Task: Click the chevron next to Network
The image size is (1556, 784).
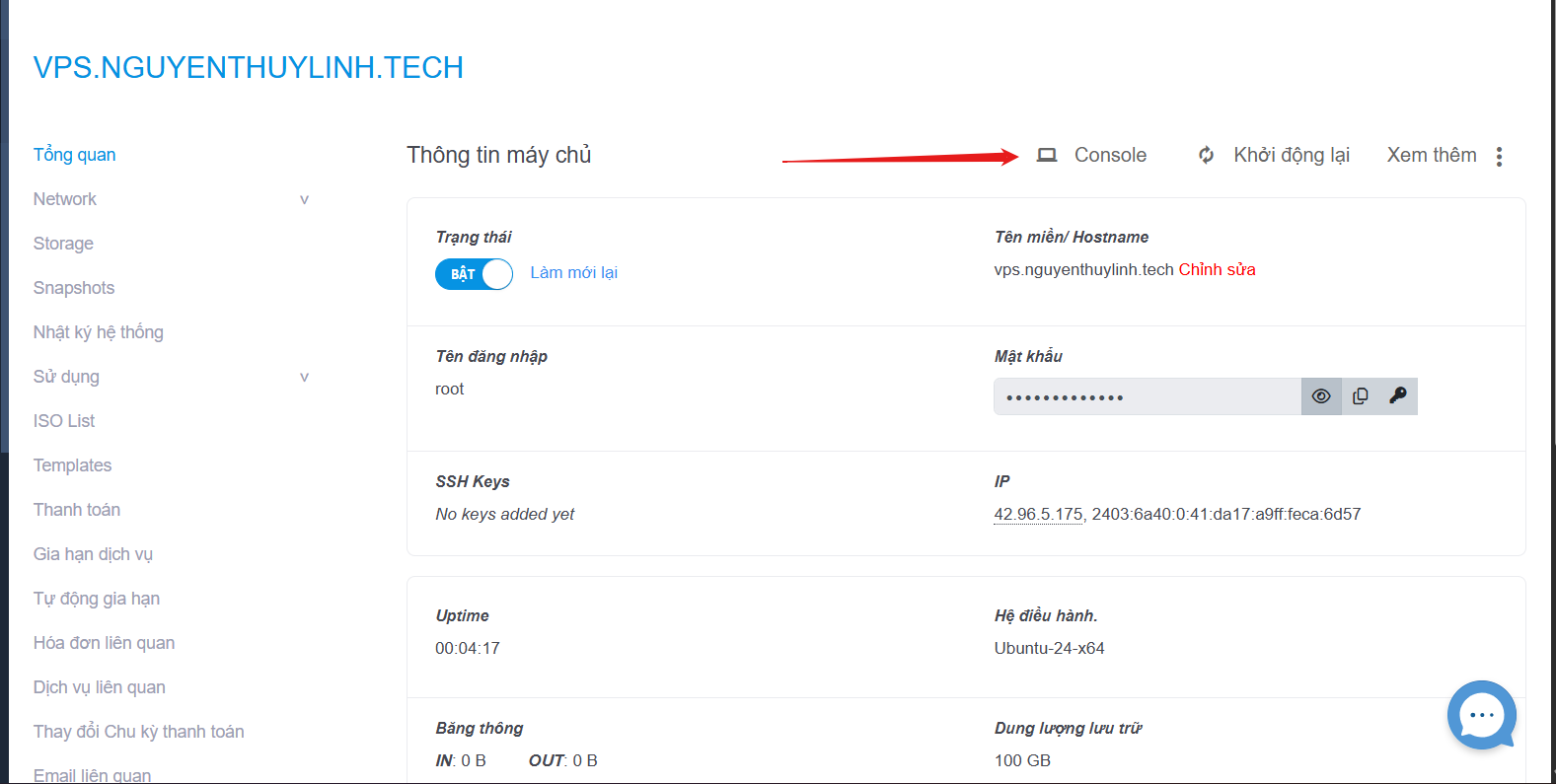Action: (x=304, y=199)
